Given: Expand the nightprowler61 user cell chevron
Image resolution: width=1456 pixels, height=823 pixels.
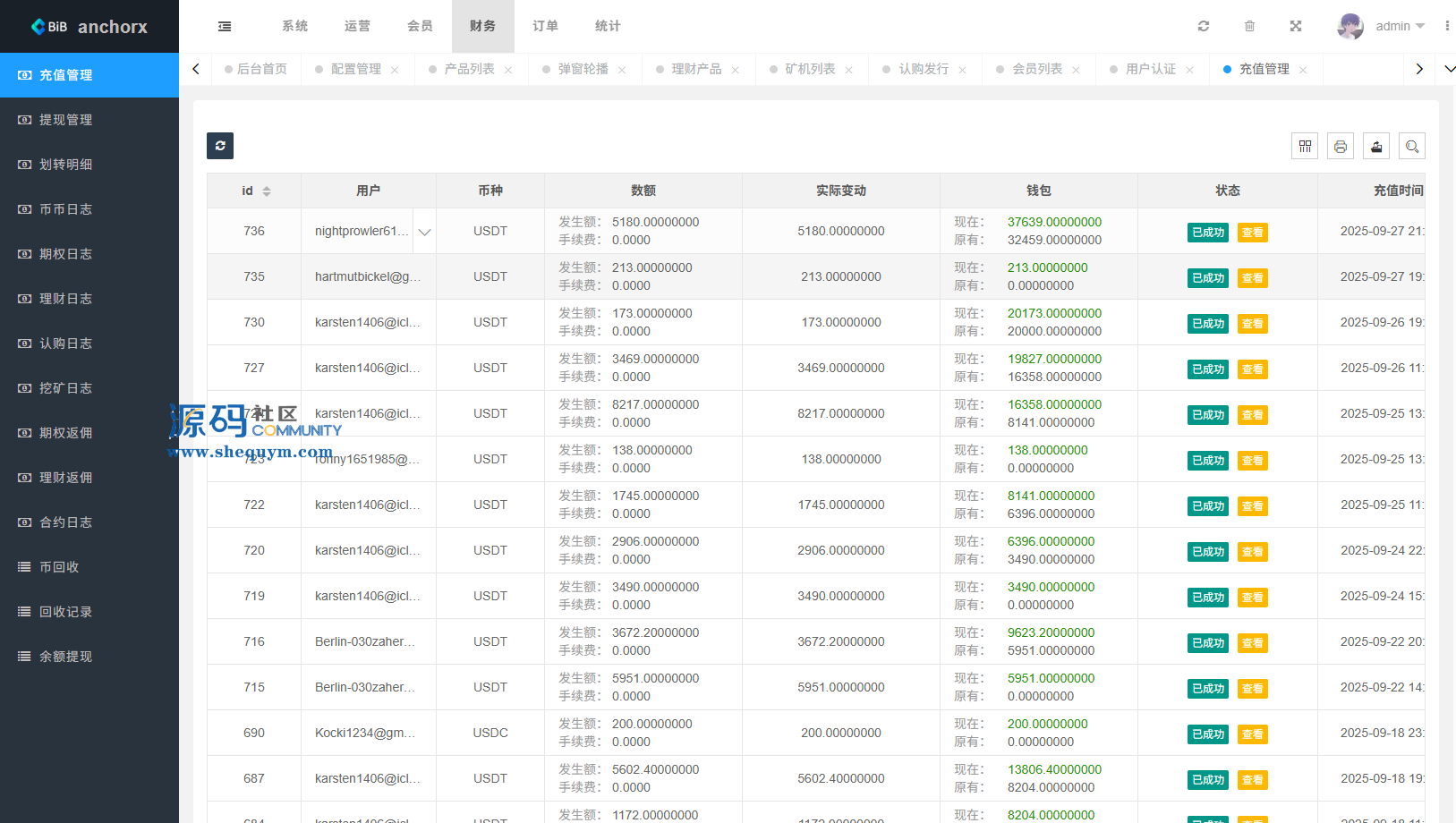Looking at the screenshot, I should (x=424, y=232).
